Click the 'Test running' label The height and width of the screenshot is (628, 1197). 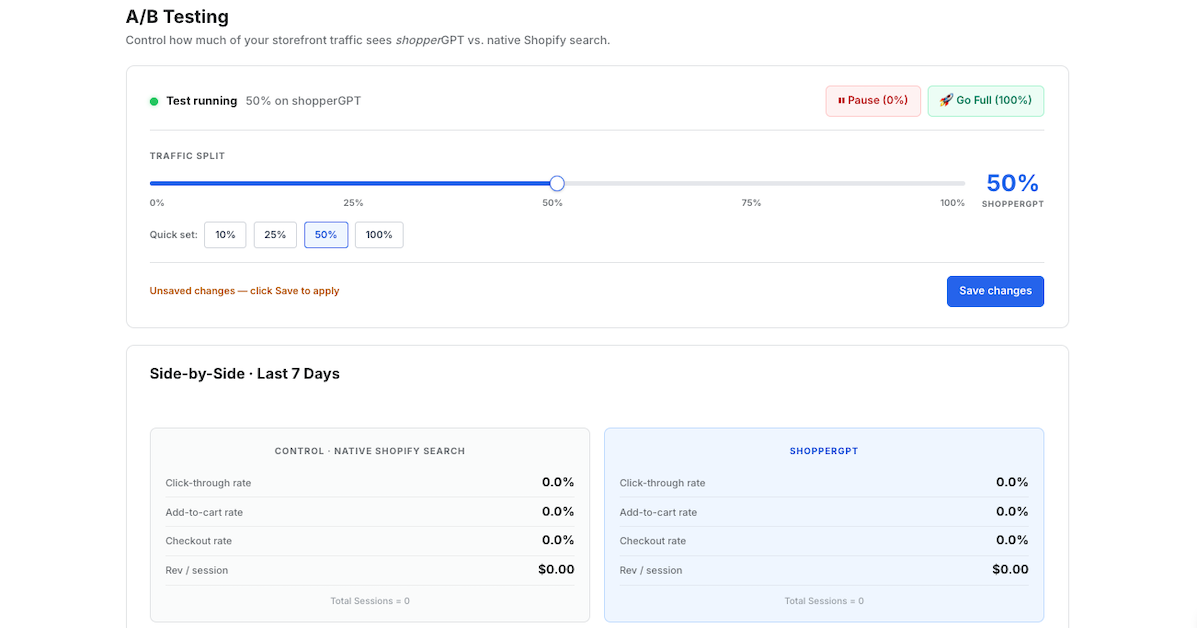pos(202,101)
